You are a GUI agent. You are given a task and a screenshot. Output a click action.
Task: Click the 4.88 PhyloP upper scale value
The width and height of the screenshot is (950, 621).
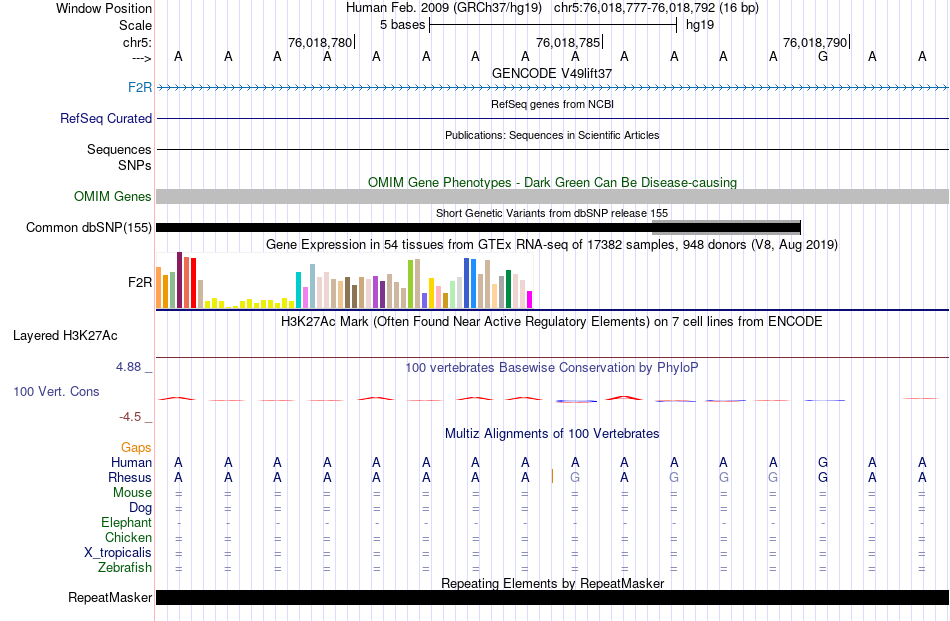(128, 367)
